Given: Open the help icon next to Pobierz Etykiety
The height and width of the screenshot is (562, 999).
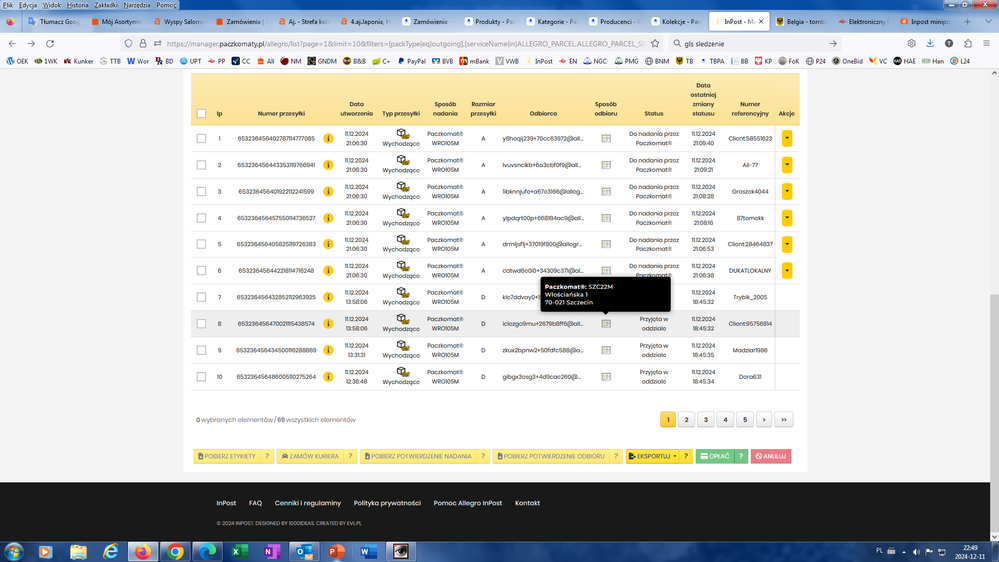Looking at the screenshot, I should (267, 456).
